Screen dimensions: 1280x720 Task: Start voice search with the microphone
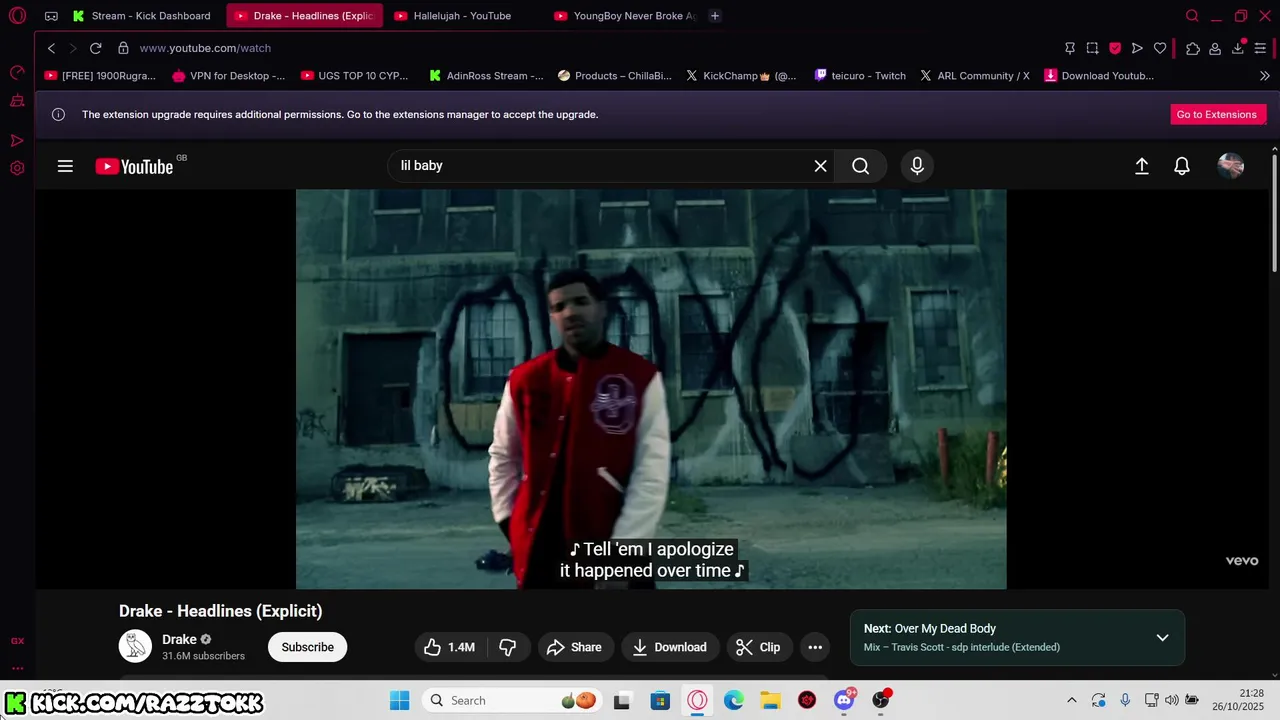point(917,166)
